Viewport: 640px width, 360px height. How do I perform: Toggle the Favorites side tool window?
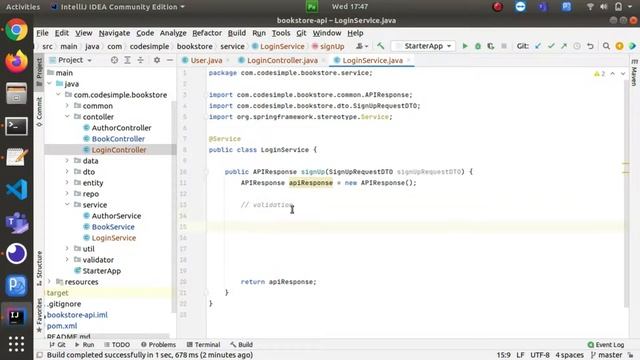point(39,315)
